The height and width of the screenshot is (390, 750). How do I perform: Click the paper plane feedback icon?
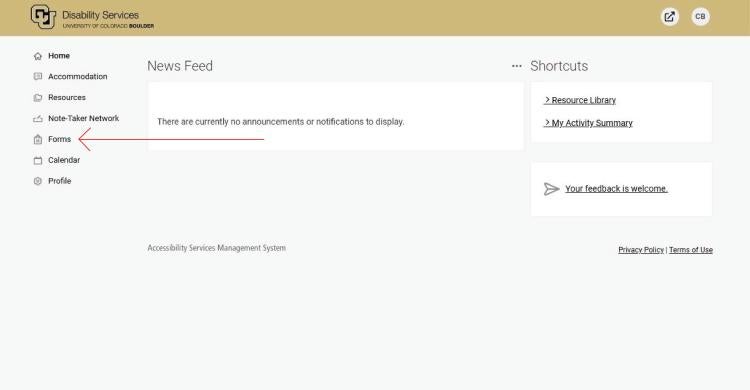pos(551,189)
